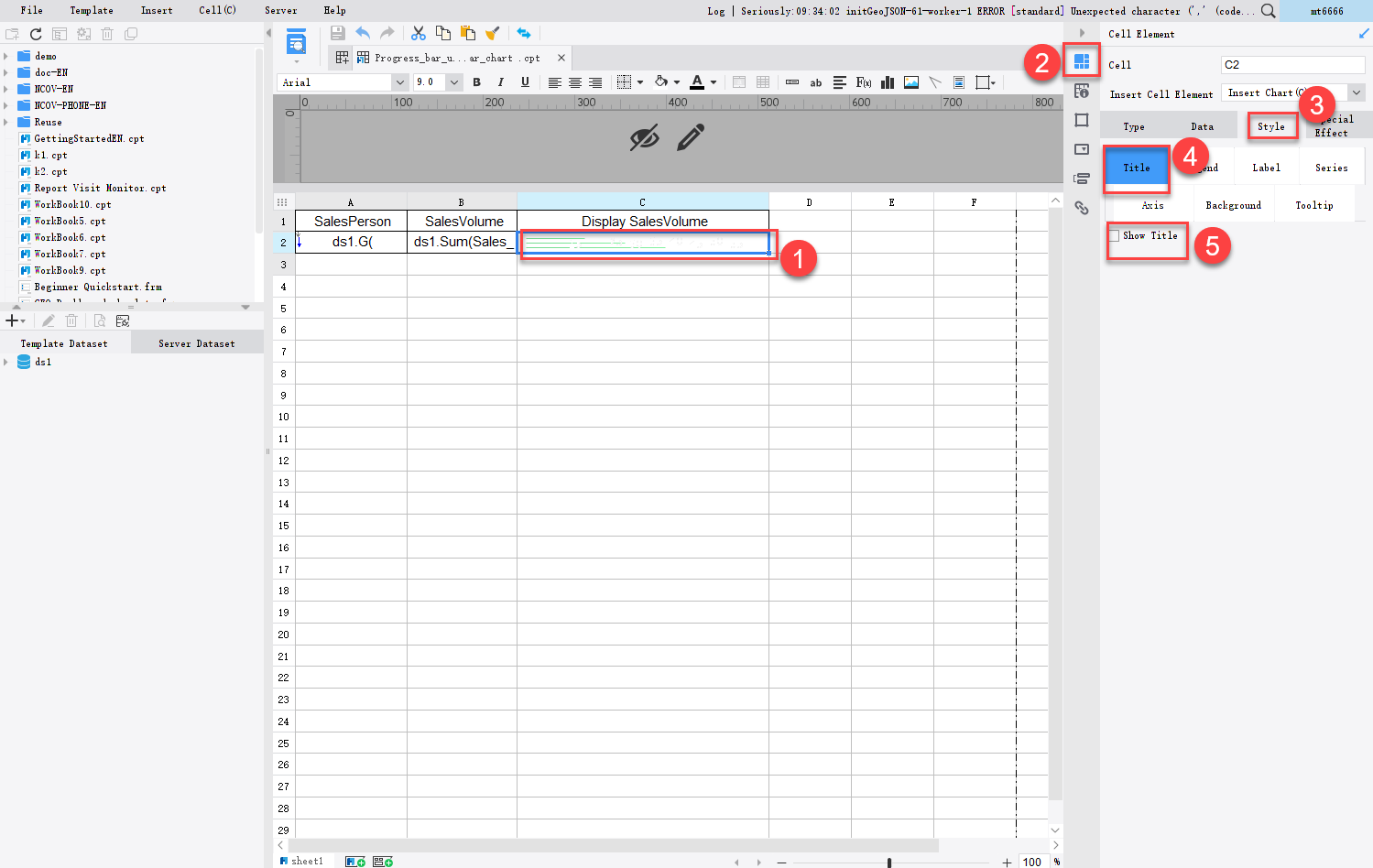Toggle bold formatting in the toolbar
The image size is (1373, 868).
point(477,82)
